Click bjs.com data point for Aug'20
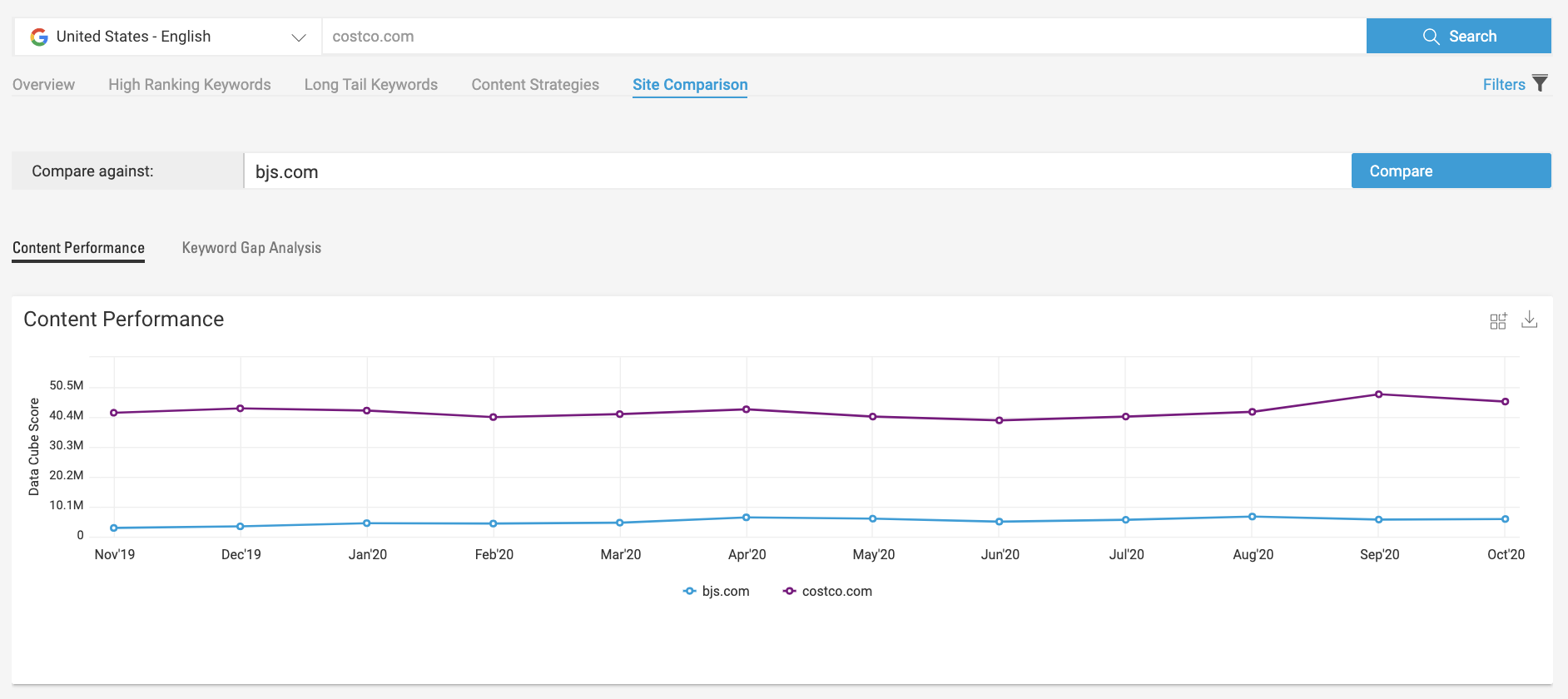This screenshot has width=1568, height=699. click(1253, 517)
